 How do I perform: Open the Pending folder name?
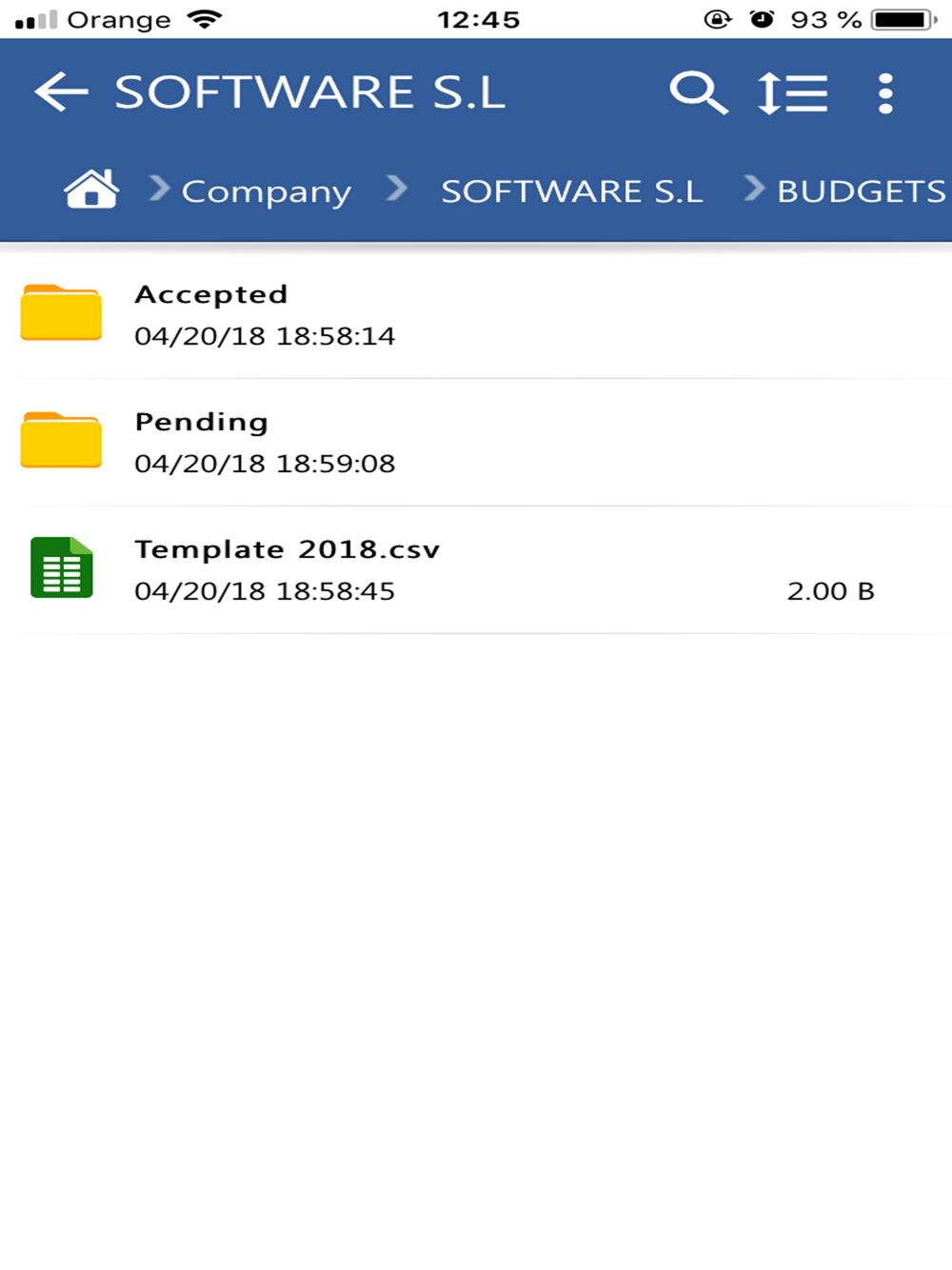pyautogui.click(x=202, y=423)
